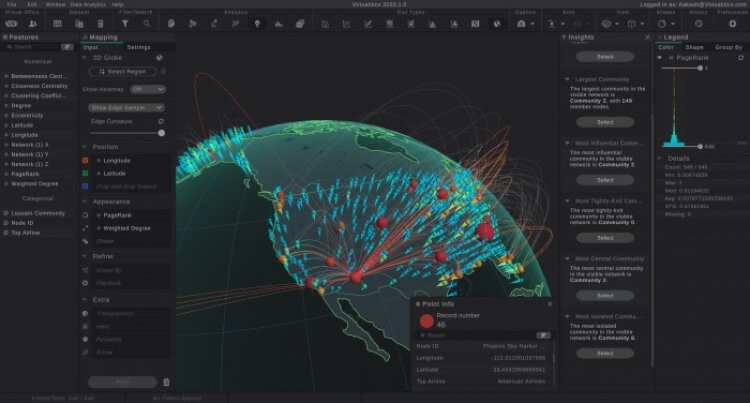
Task: Open the Show Heatmap Off dropdown
Action: coord(148,89)
